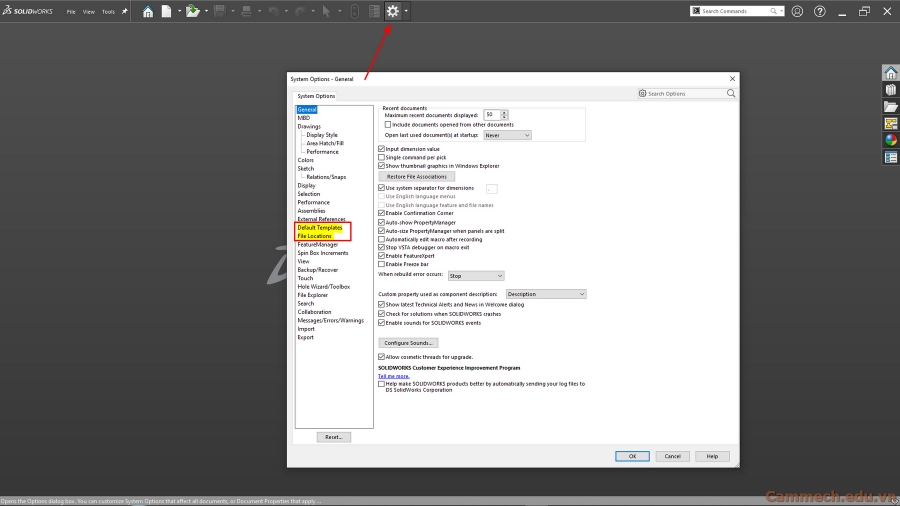Open the user Login account icon
The height and width of the screenshot is (506, 900).
click(797, 11)
